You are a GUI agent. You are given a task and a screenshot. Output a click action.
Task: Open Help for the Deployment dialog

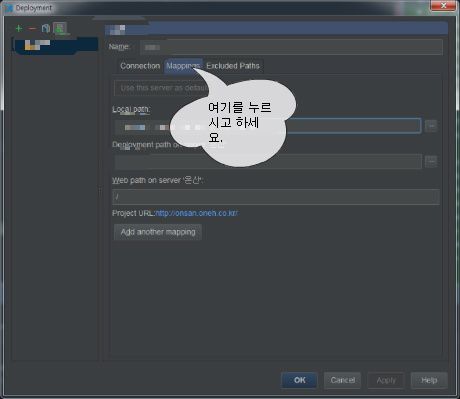tap(429, 380)
